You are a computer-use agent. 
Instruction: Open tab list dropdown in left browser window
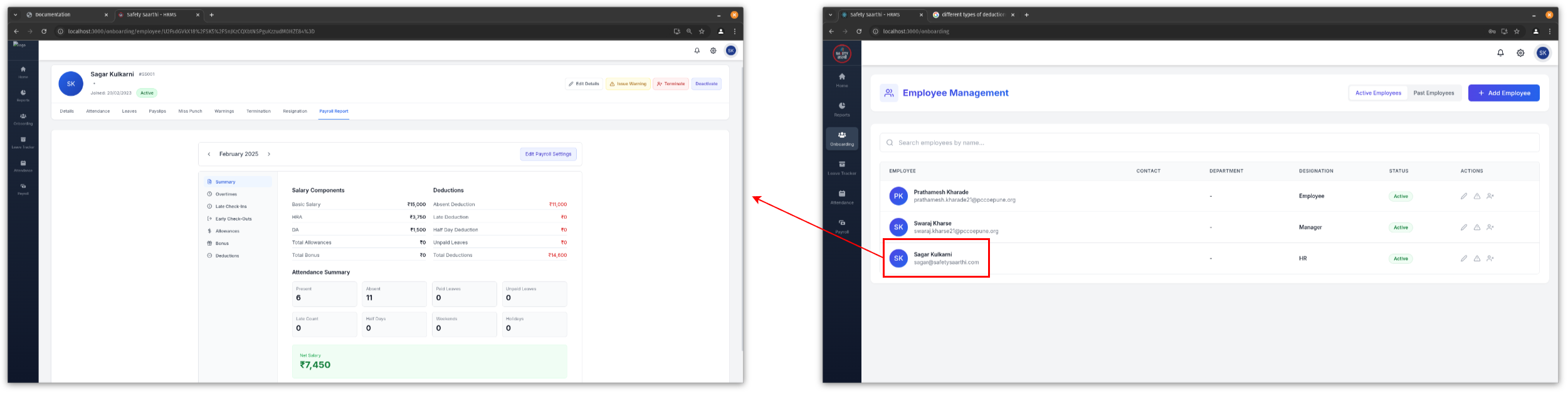[x=16, y=14]
